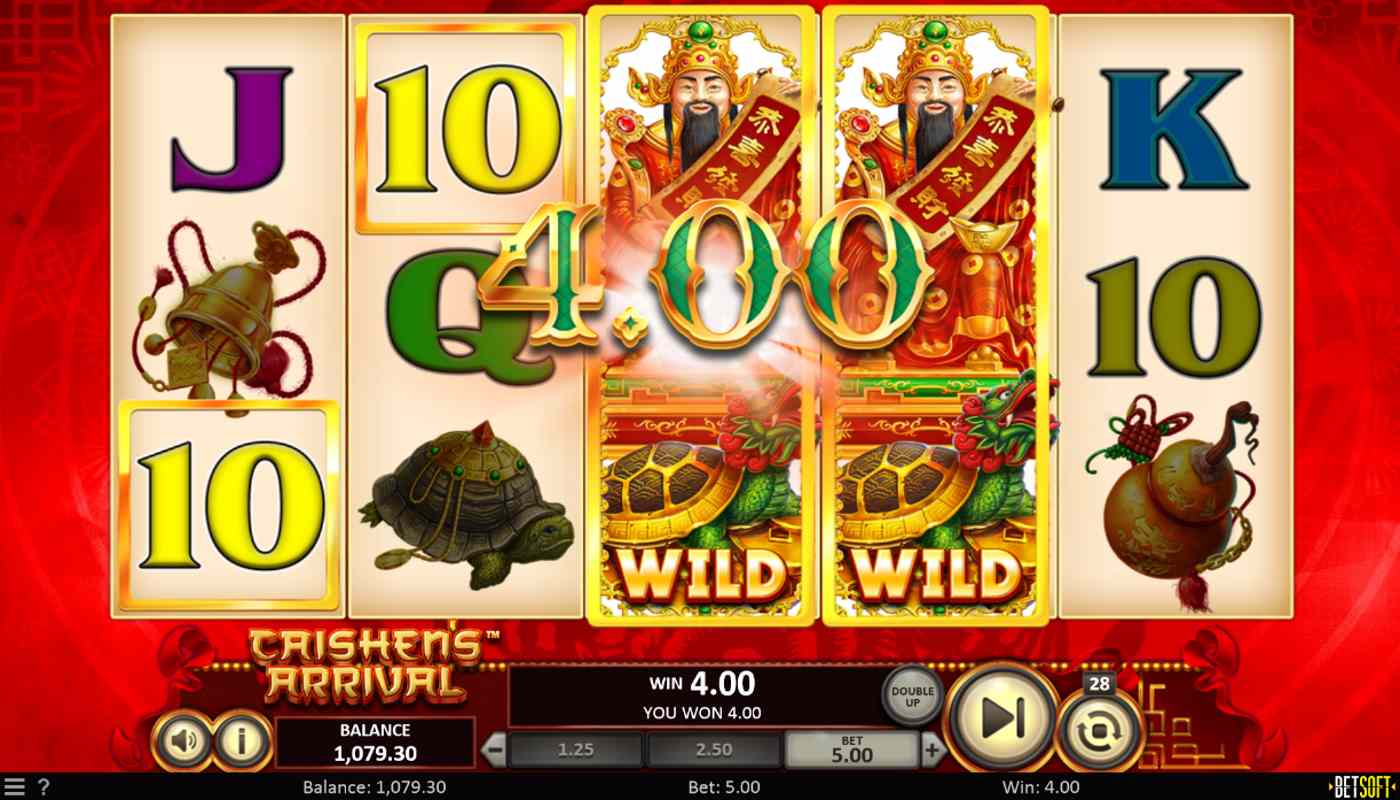The height and width of the screenshot is (800, 1400).
Task: Click the purple J symbol
Action: point(231,128)
